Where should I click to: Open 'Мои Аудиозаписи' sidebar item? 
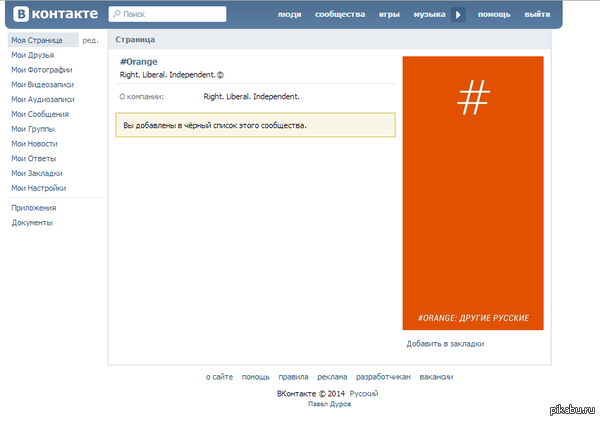(x=42, y=99)
